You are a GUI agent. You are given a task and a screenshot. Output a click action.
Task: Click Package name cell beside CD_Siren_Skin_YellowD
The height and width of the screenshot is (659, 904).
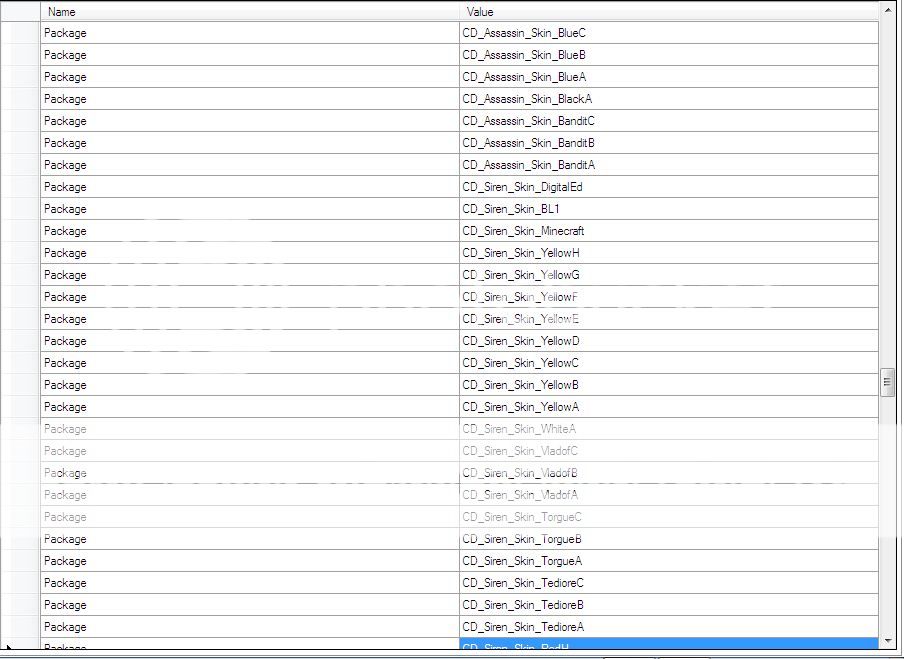click(x=250, y=341)
